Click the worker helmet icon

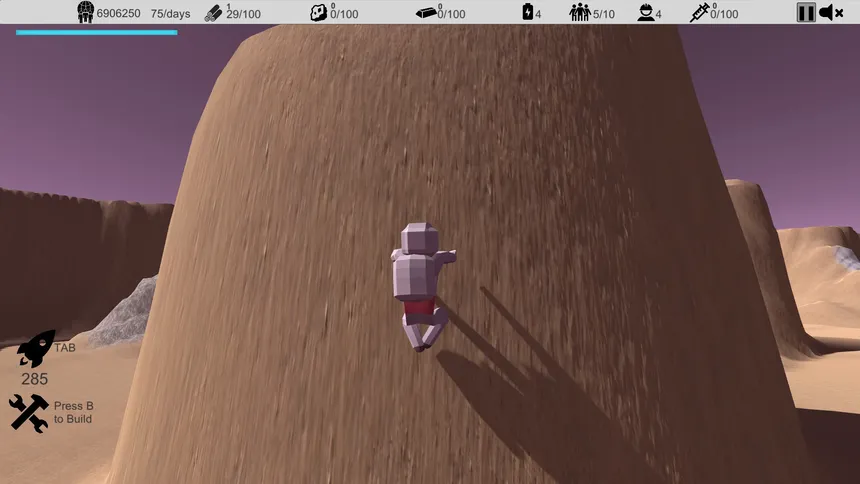[646, 13]
